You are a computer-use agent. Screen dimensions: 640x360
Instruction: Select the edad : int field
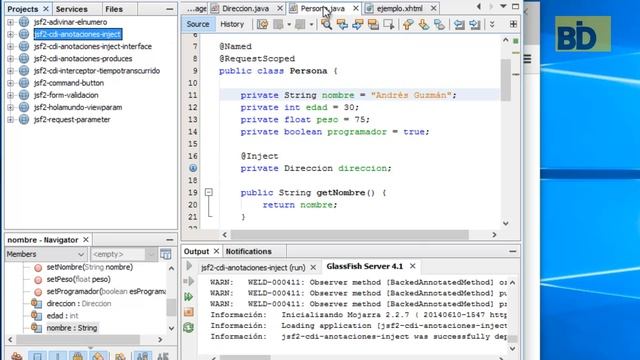click(62, 316)
